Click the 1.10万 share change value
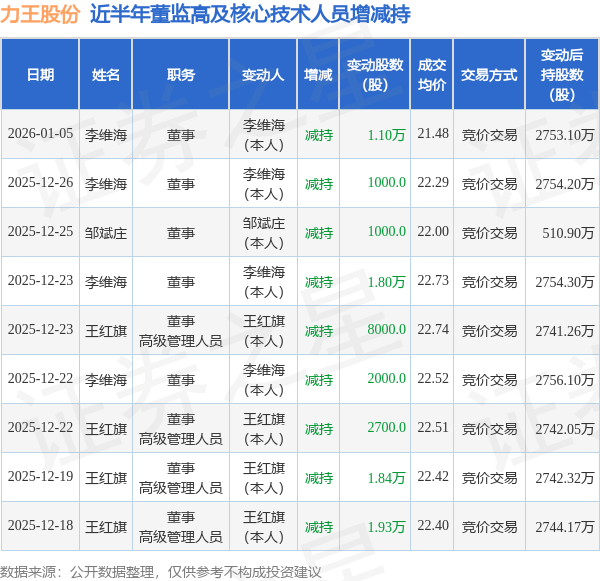The height and width of the screenshot is (581, 600). pyautogui.click(x=386, y=135)
